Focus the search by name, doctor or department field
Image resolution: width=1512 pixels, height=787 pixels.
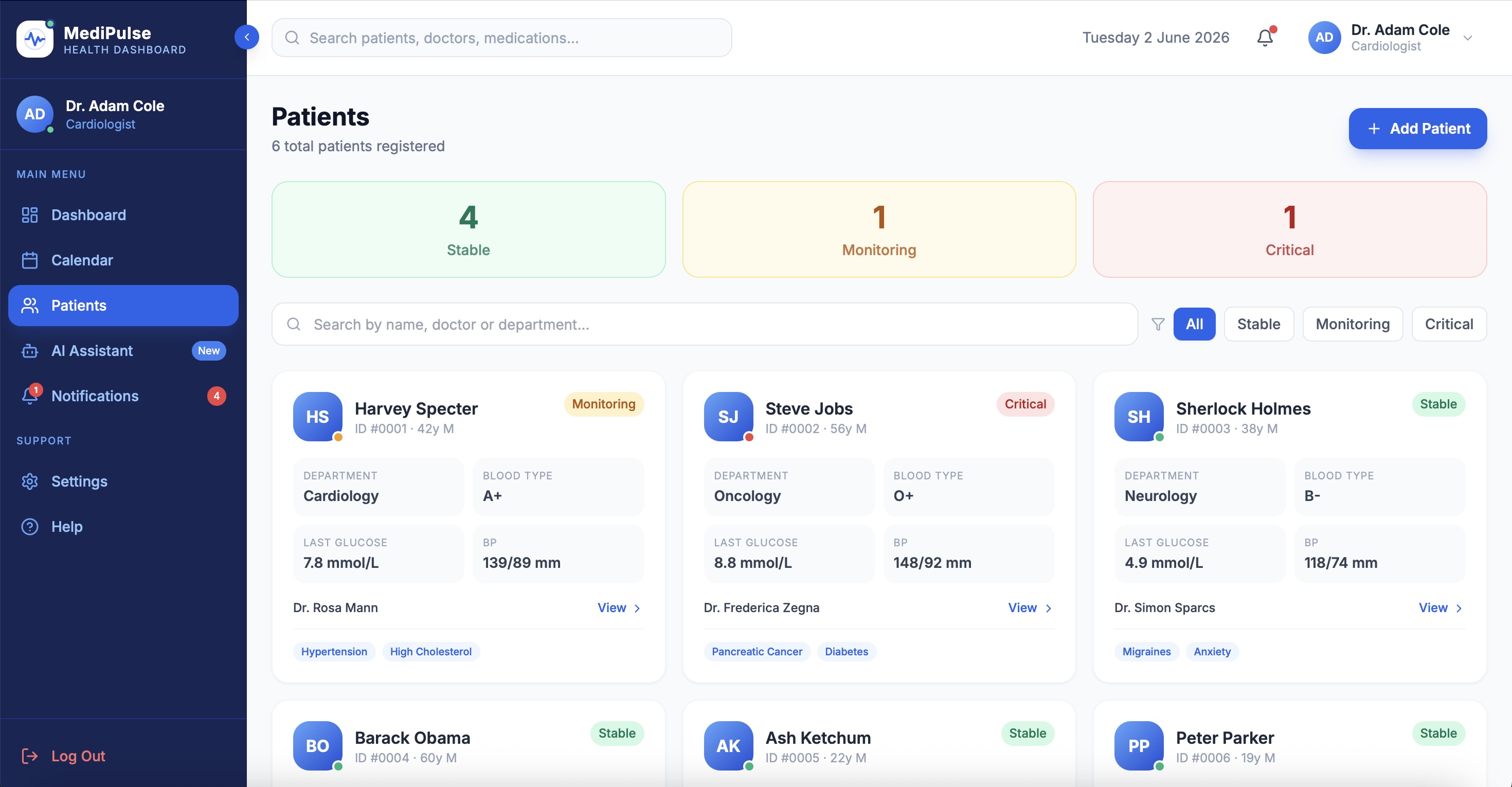705,324
